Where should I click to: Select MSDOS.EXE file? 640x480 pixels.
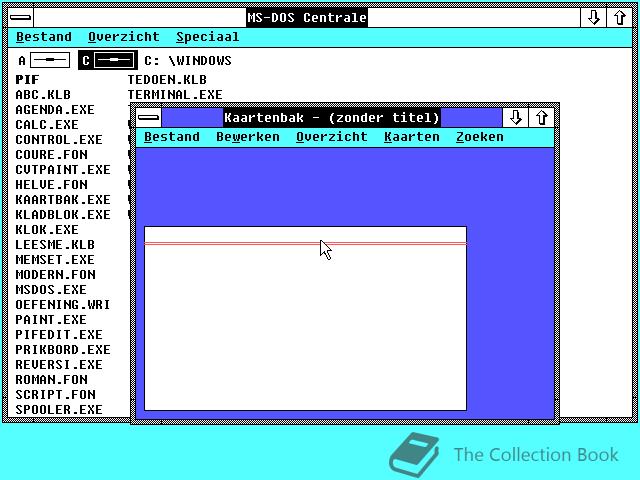[x=51, y=290]
